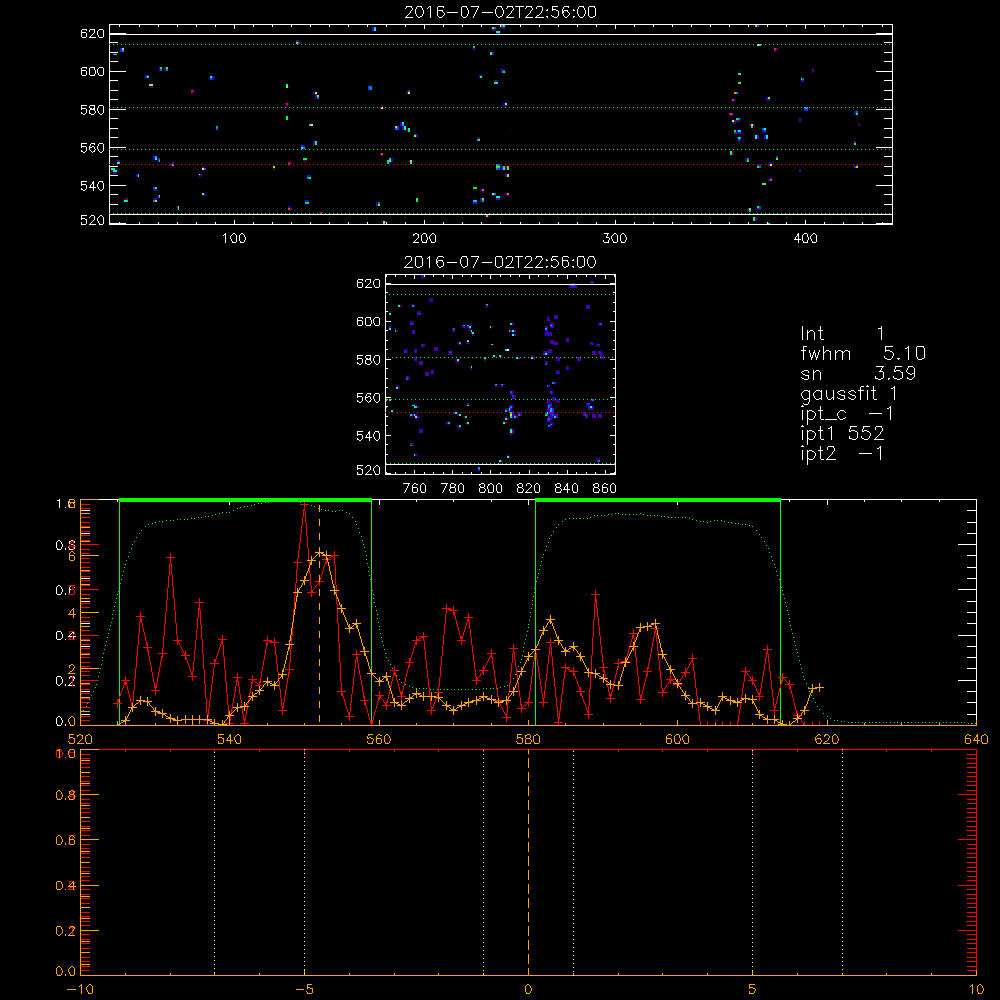Click the 800 x-axis label of middle plot
This screenshot has height=1000, width=1000.
490,489
